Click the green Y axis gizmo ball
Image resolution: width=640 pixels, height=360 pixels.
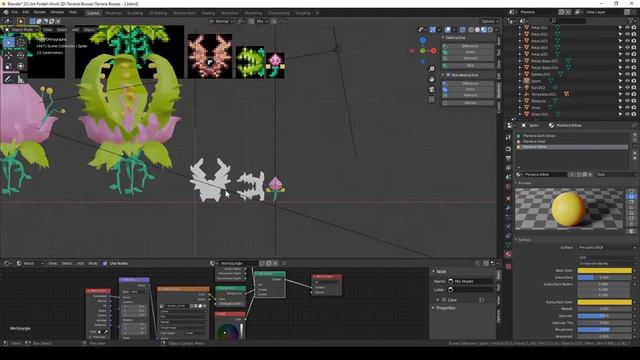pyautogui.click(x=423, y=51)
